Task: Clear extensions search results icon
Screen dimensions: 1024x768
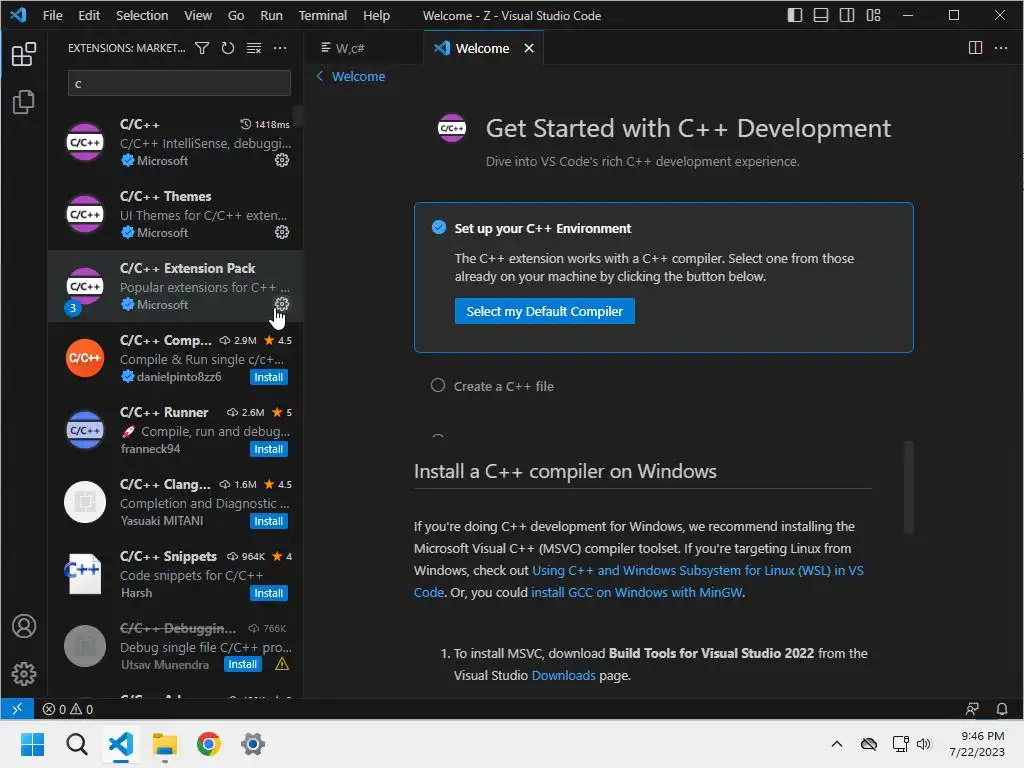Action: 254,48
